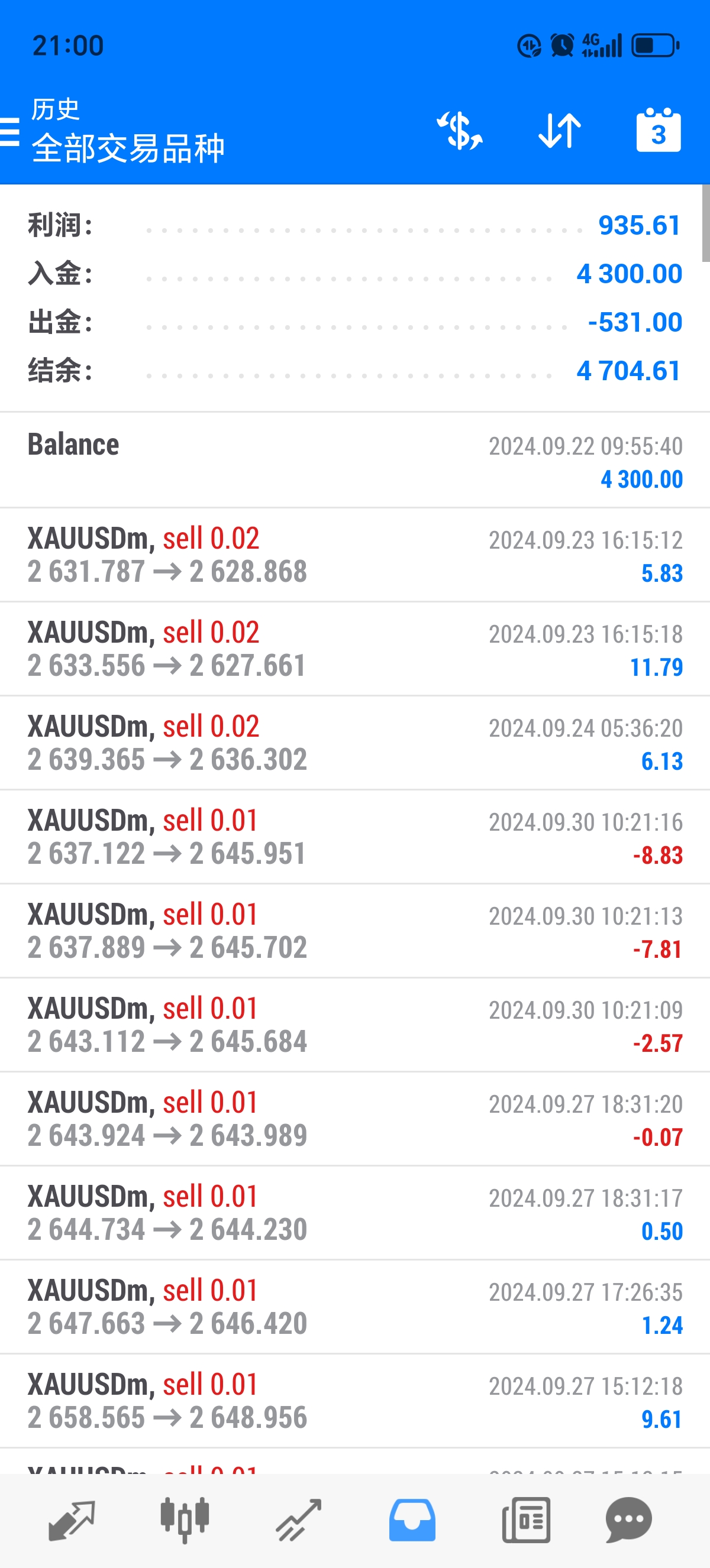Image resolution: width=710 pixels, height=1568 pixels.
Task: Expand the trade with loss -8.83
Action: (x=354, y=837)
